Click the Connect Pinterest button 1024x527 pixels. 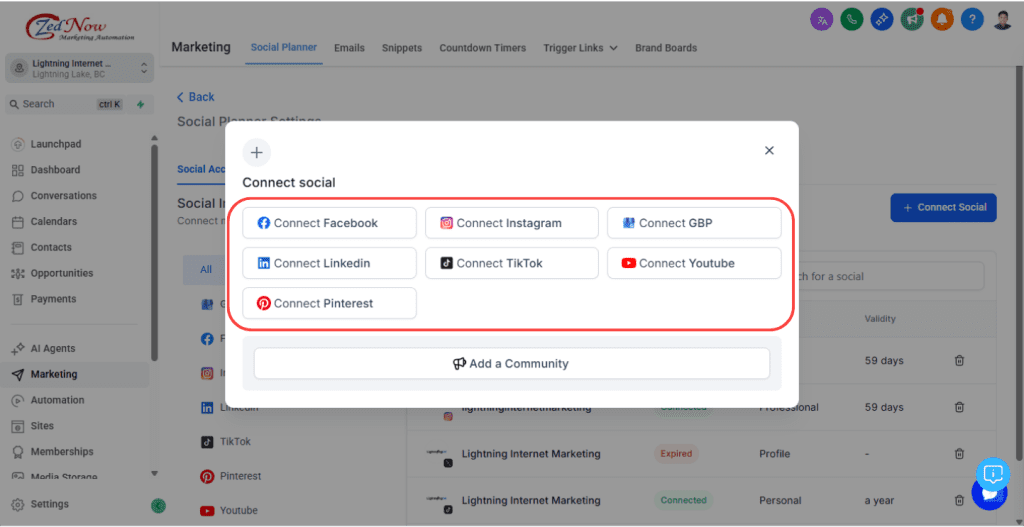point(329,303)
